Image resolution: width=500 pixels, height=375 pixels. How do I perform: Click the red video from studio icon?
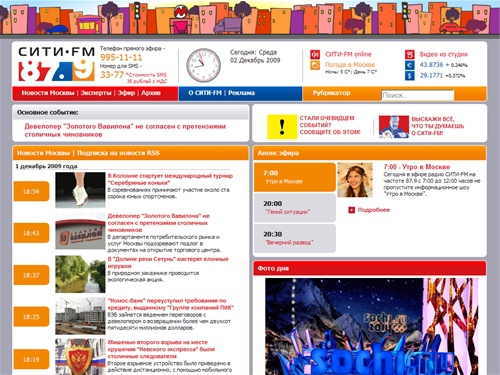410,54
